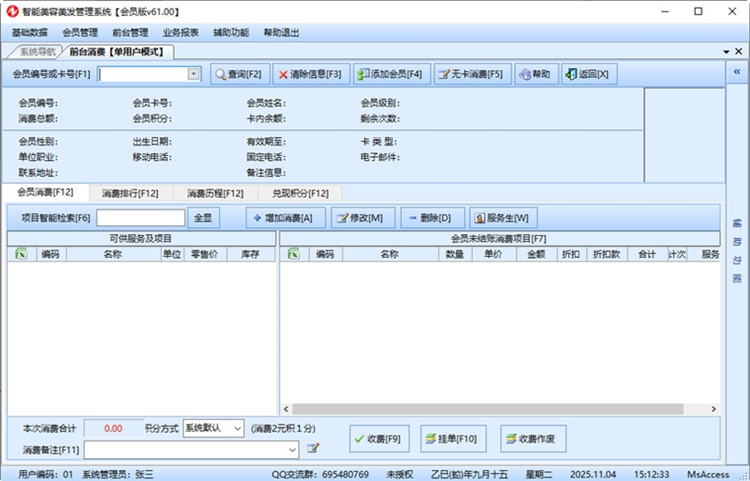The height and width of the screenshot is (481, 750).
Task: Switch to the 系统导航 tab
Action: pyautogui.click(x=37, y=52)
